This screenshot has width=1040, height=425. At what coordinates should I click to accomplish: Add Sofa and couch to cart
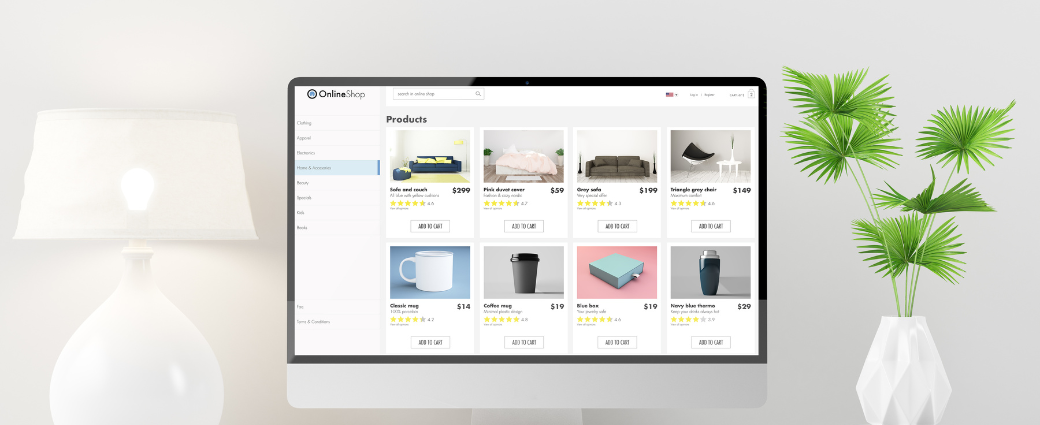[x=430, y=226]
